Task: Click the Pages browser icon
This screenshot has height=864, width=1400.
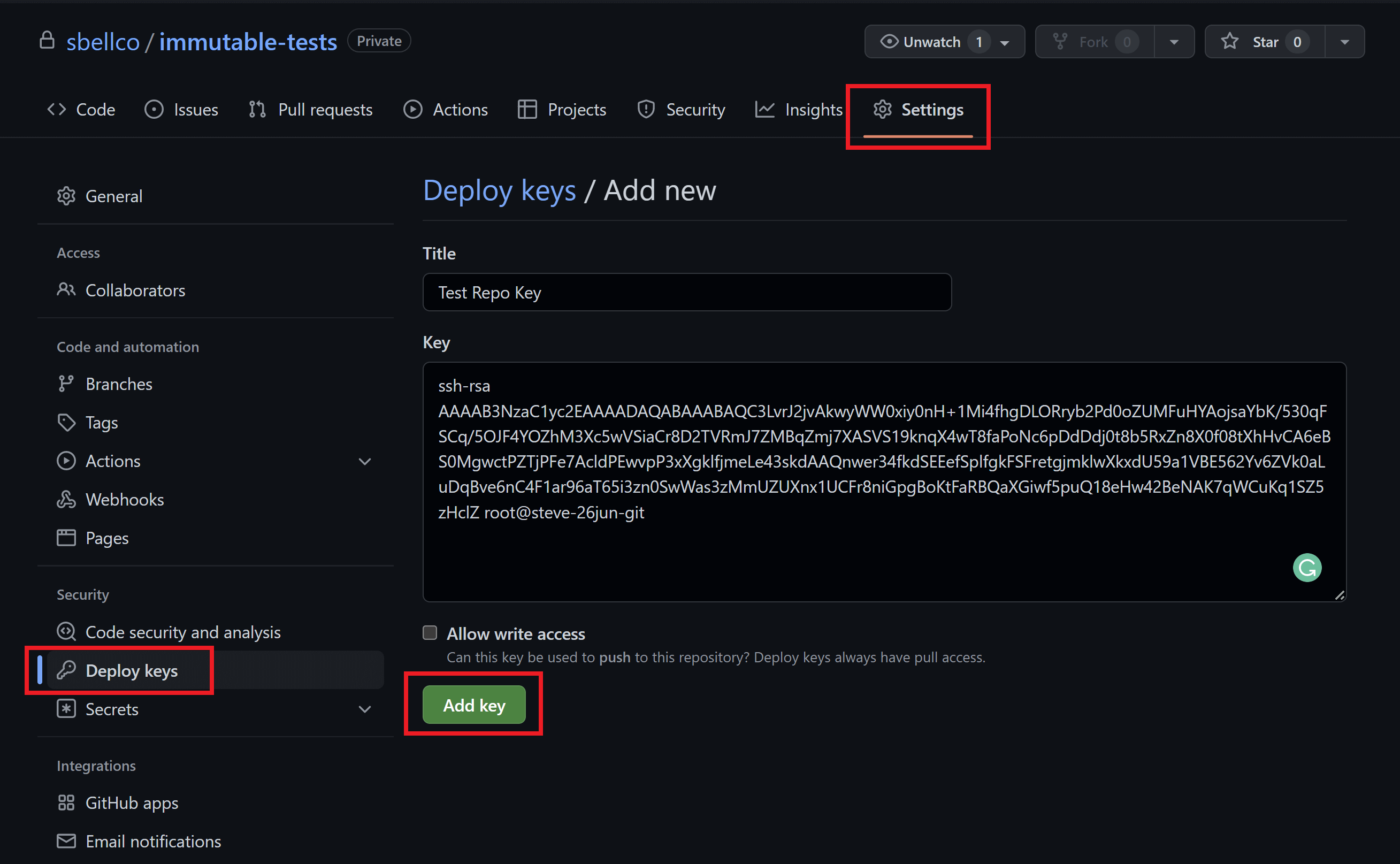Action: (66, 538)
